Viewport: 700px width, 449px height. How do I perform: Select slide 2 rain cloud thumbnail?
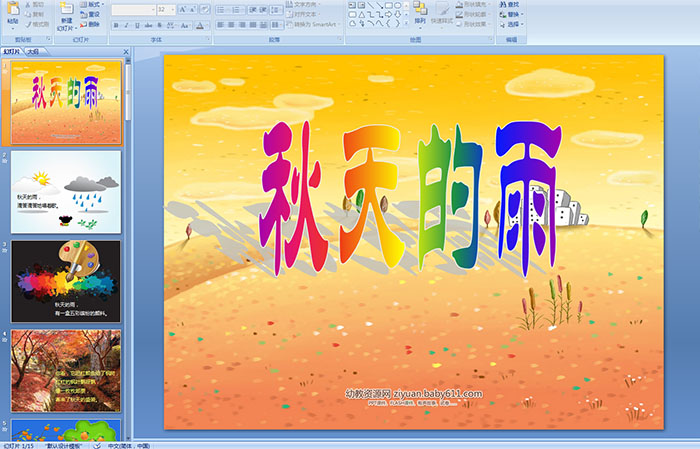(66, 192)
